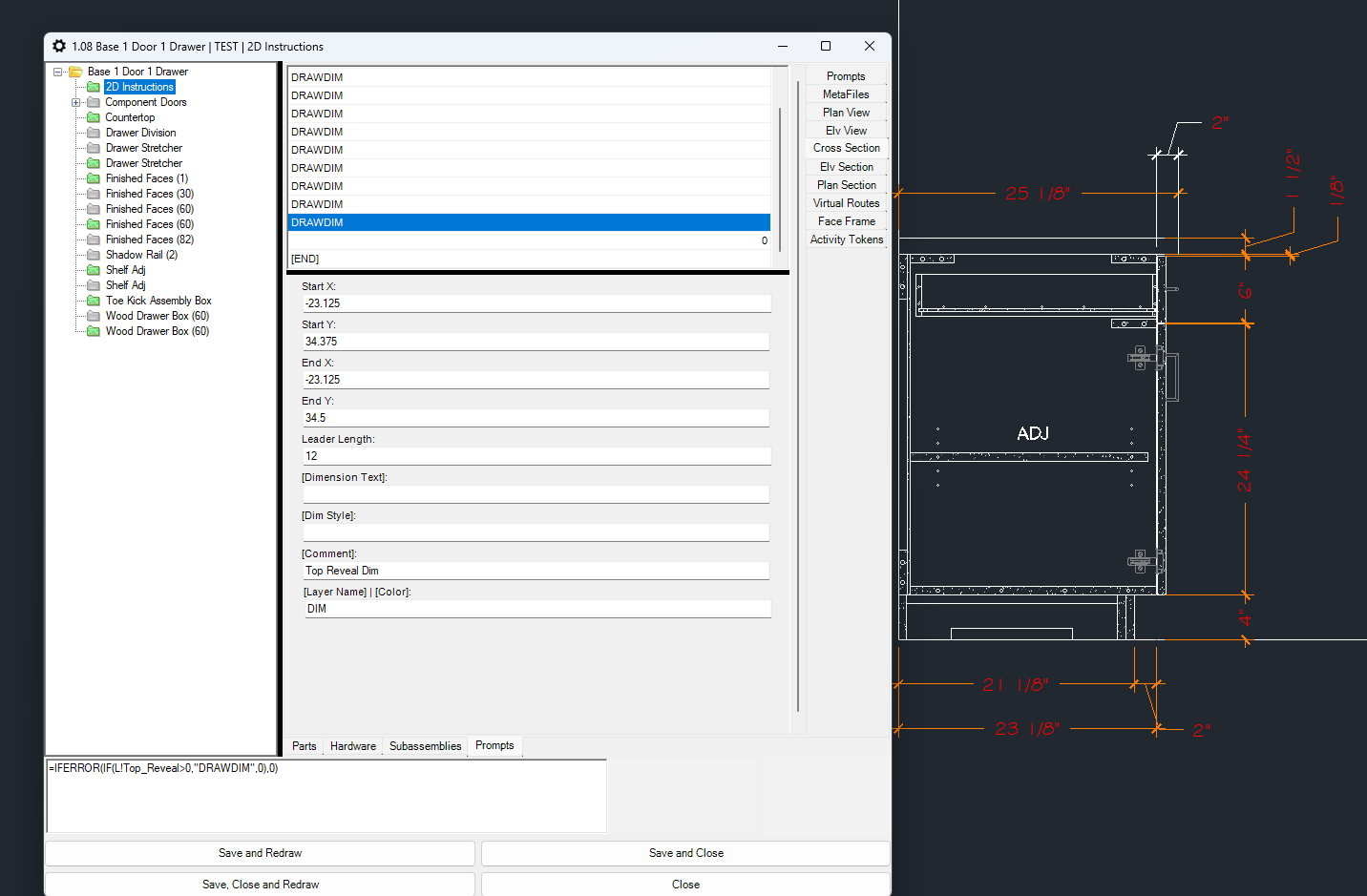
Task: Click the folder icon beside Shadow Rail (2)
Action: click(x=94, y=255)
